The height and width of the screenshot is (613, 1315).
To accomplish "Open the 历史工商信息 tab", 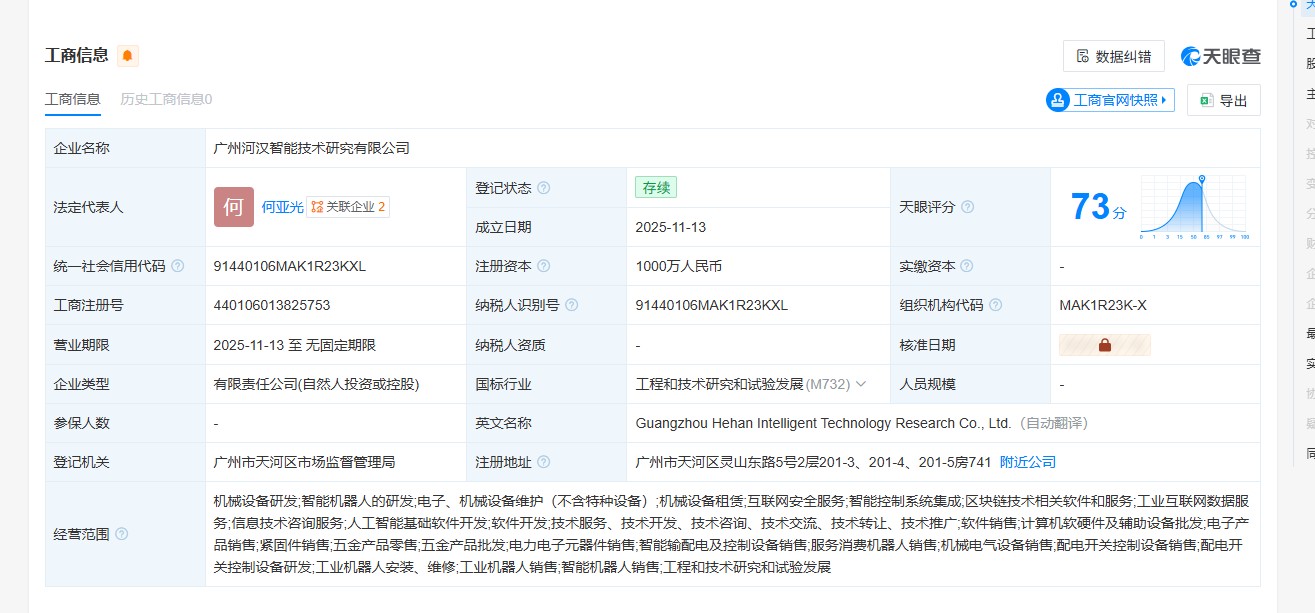I will point(166,99).
